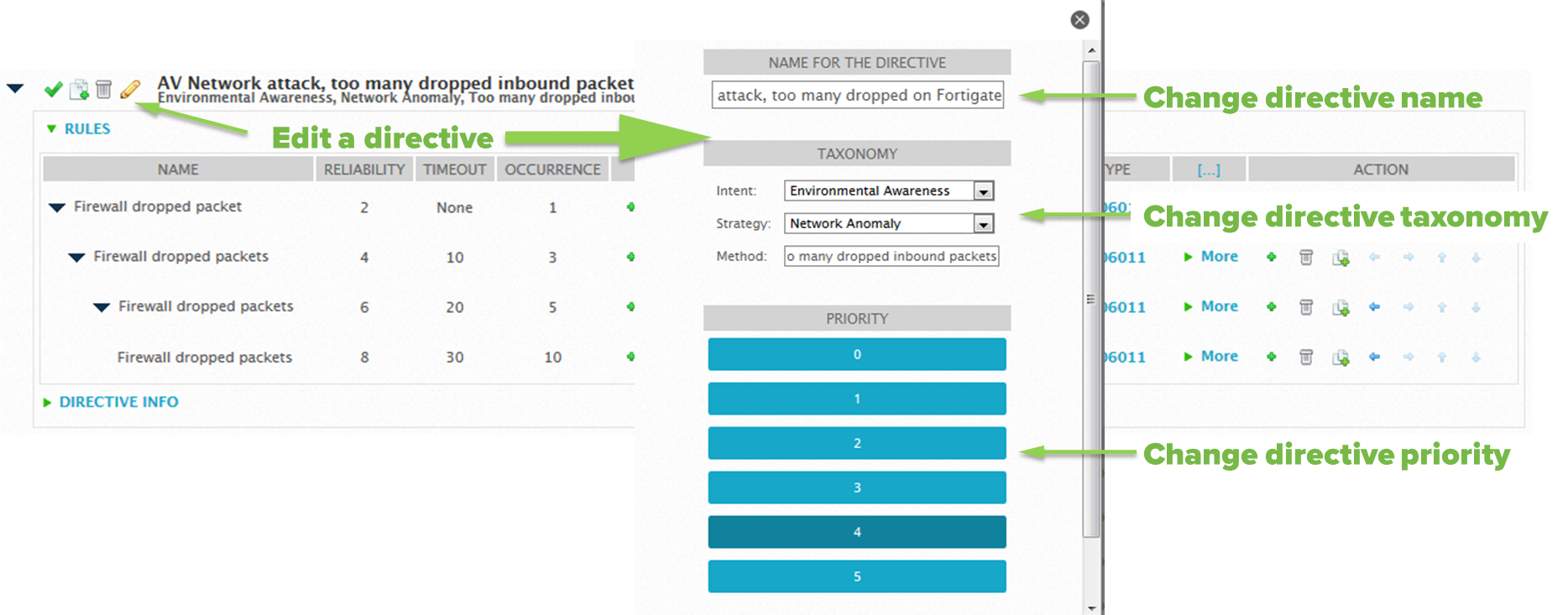Click the down arrow in the reliability 4 row

(1476, 257)
